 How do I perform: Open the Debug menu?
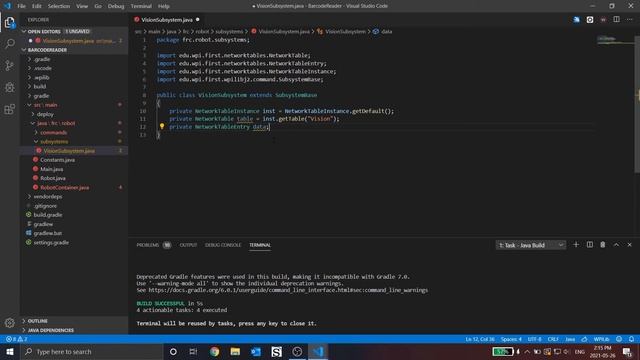[116, 6]
